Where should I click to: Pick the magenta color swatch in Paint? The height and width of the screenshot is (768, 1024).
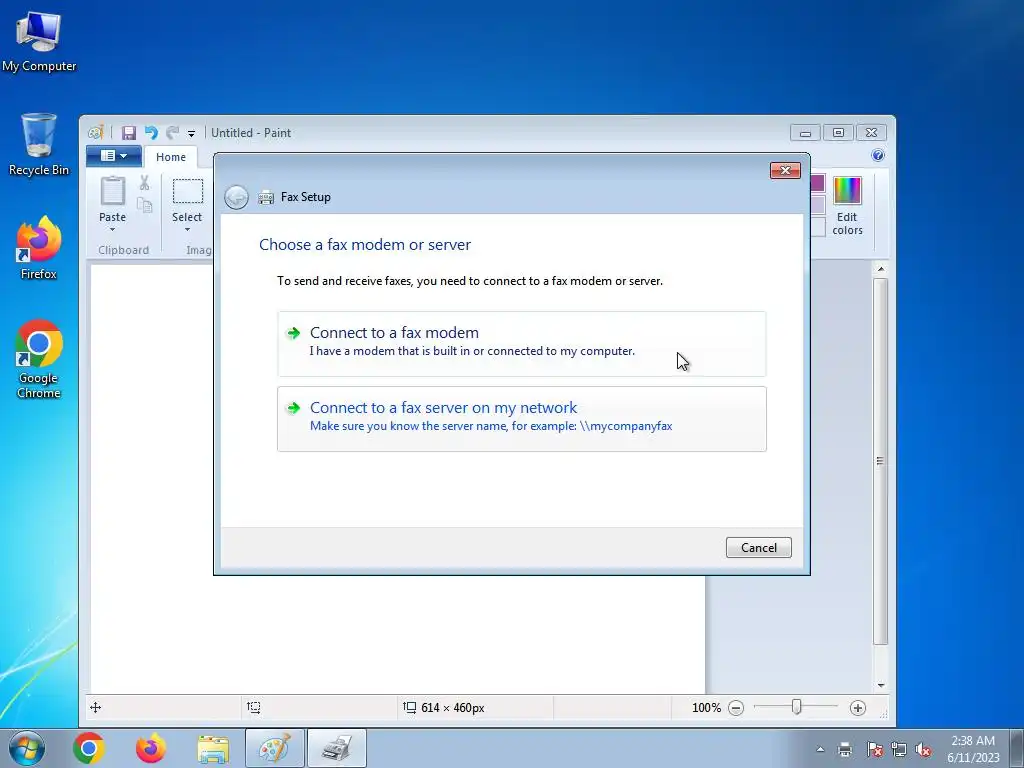tap(818, 183)
